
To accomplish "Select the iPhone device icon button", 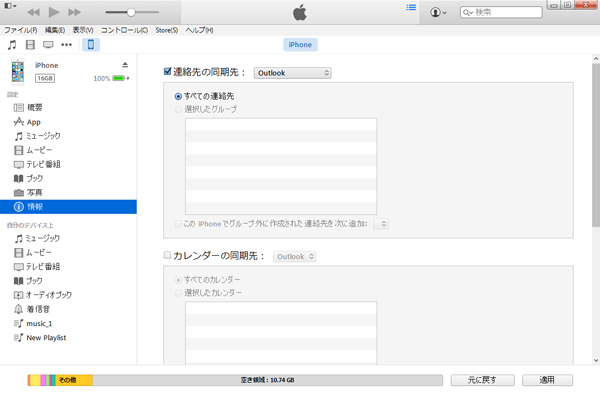I will (x=91, y=45).
